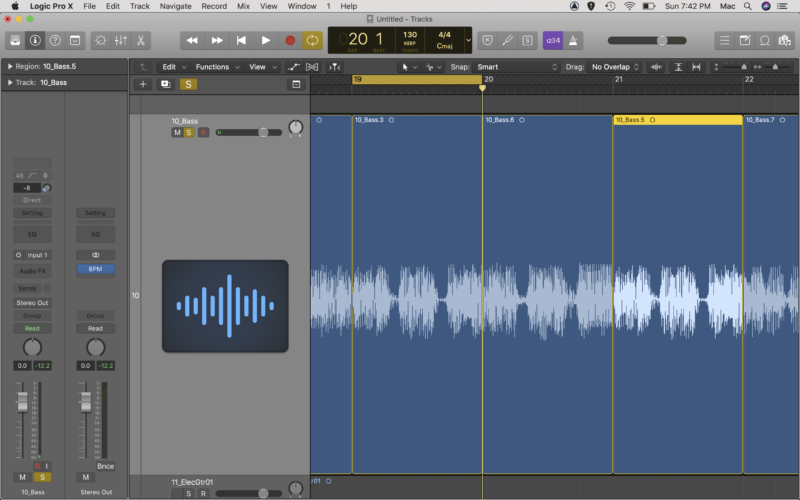
Task: Expand the Track: 10_Bass disclosure triangle
Action: pos(10,83)
